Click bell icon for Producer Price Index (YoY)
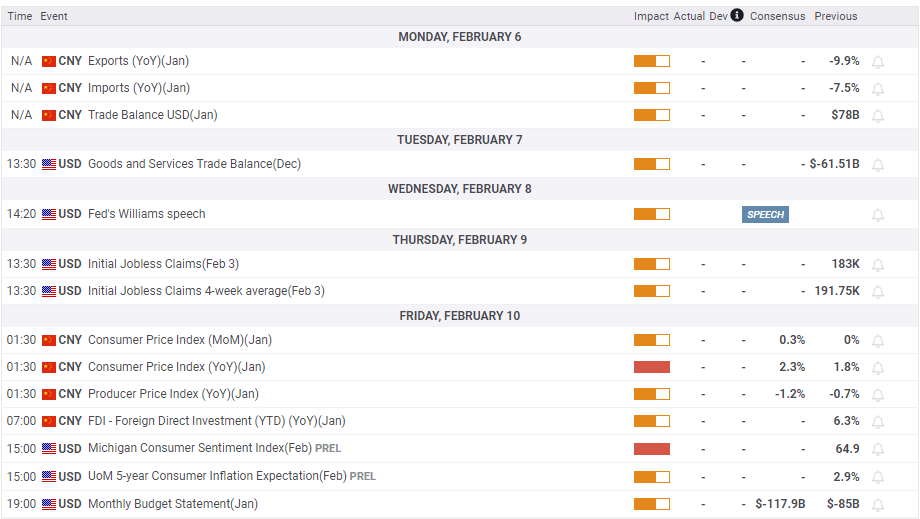This screenshot has height=519, width=920. [878, 395]
